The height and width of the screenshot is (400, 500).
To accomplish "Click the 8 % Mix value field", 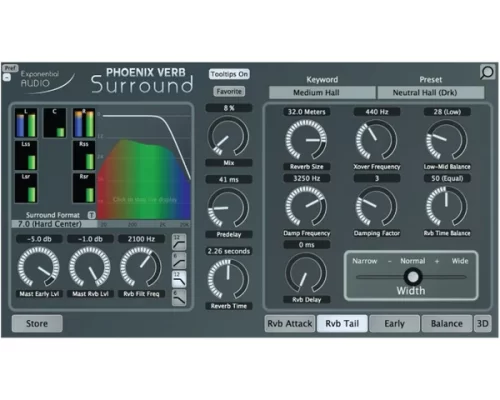I will tap(229, 108).
